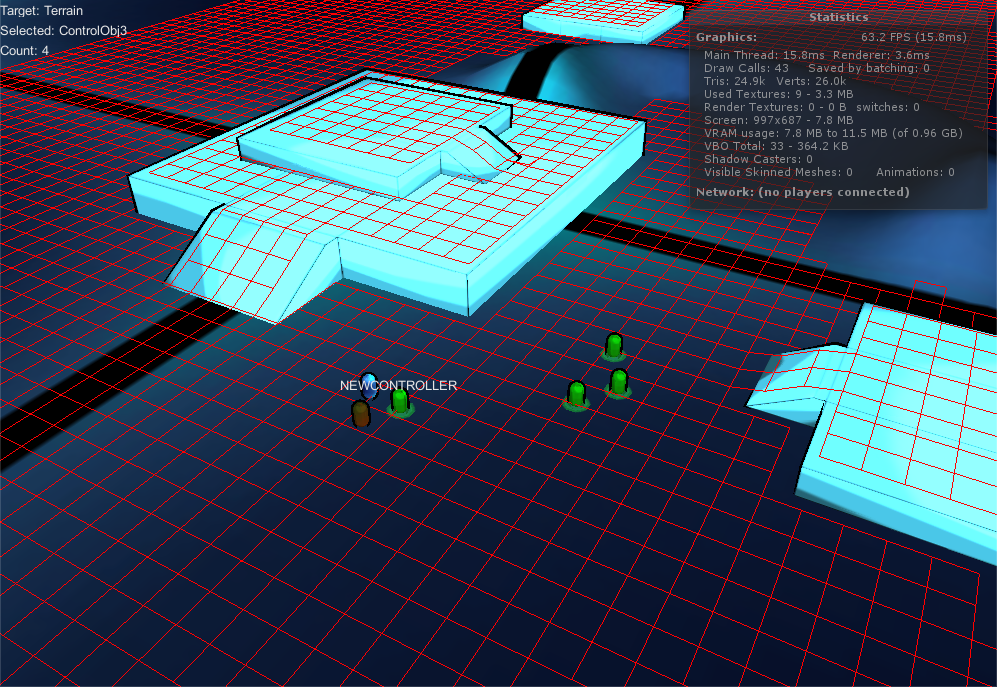Click the 63.2 FPS readout in Statistics
The image size is (997, 687).
[x=913, y=37]
